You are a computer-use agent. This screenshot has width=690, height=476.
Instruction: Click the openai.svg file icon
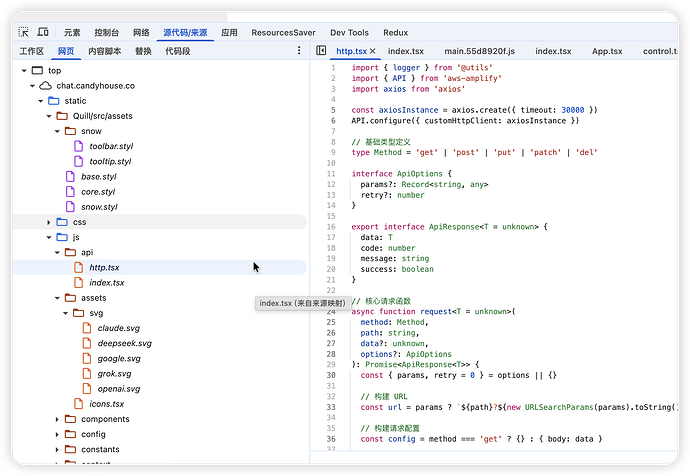point(87,389)
